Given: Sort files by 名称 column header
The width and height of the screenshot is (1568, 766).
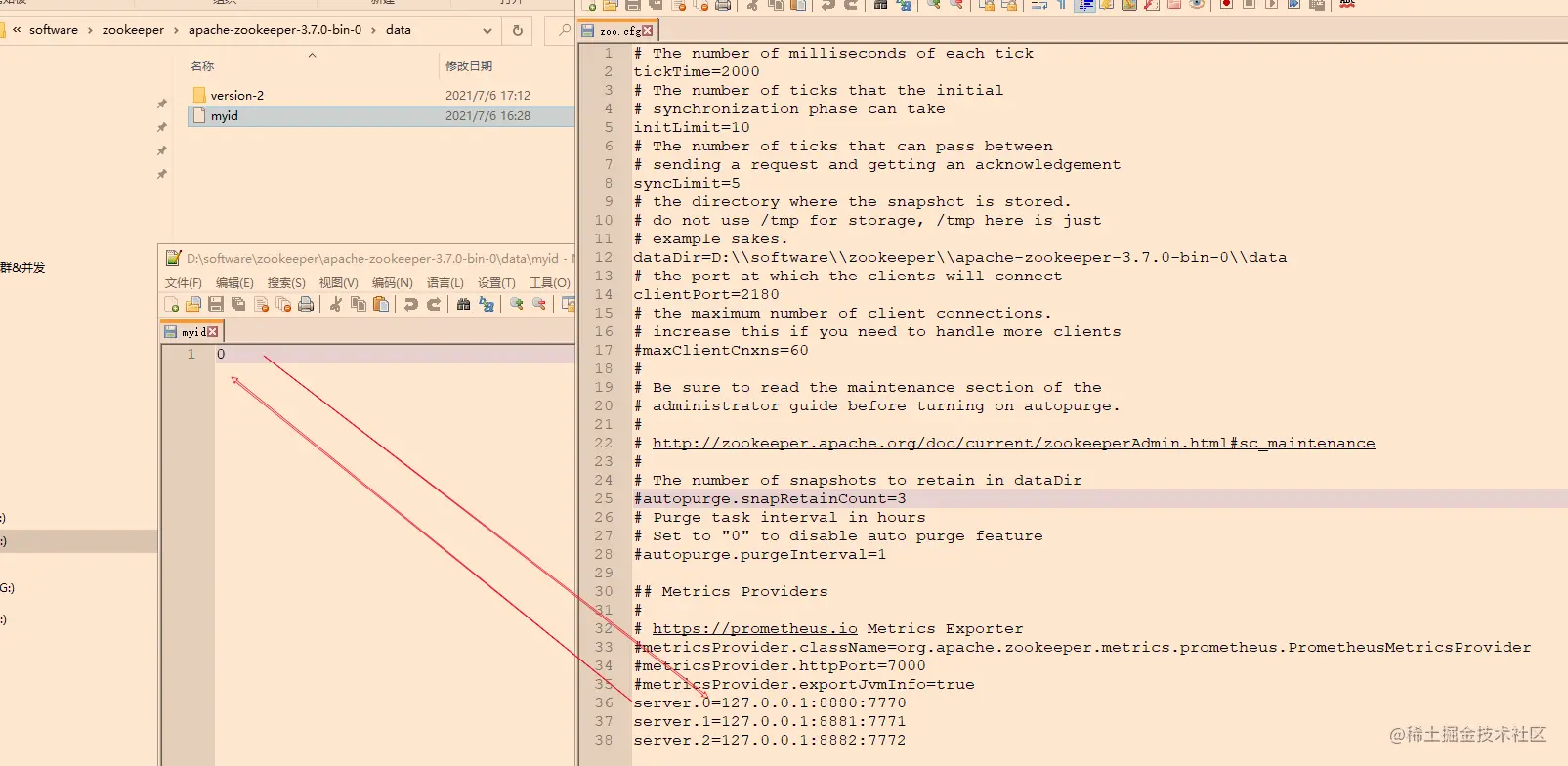Looking at the screenshot, I should (x=202, y=65).
